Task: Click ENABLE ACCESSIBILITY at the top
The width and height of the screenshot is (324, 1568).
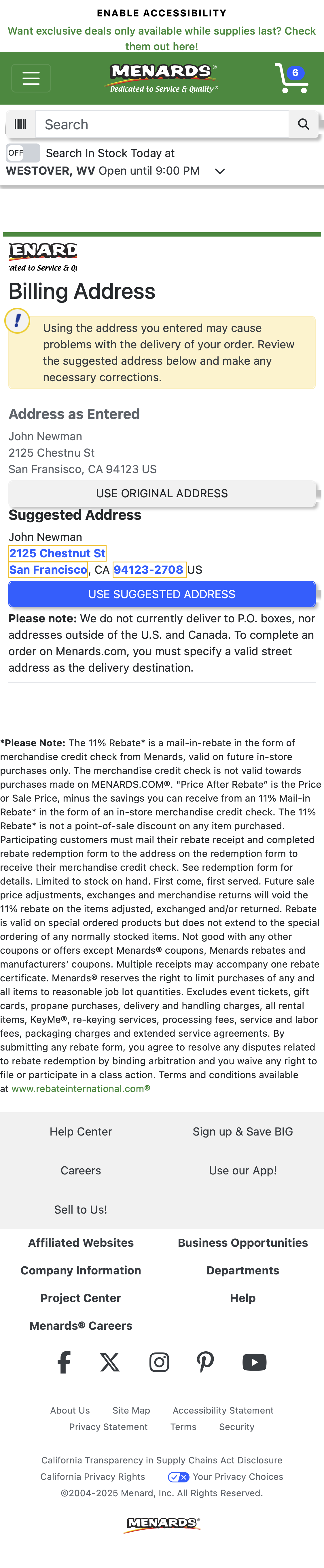Action: (162, 13)
